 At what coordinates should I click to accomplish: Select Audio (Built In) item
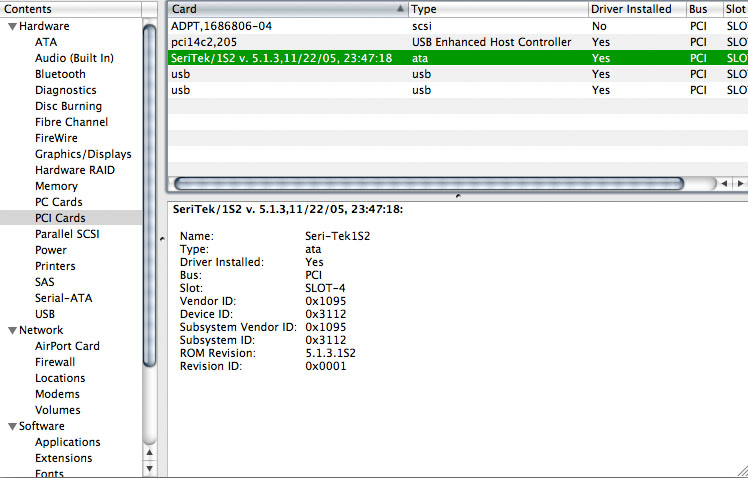coord(74,58)
